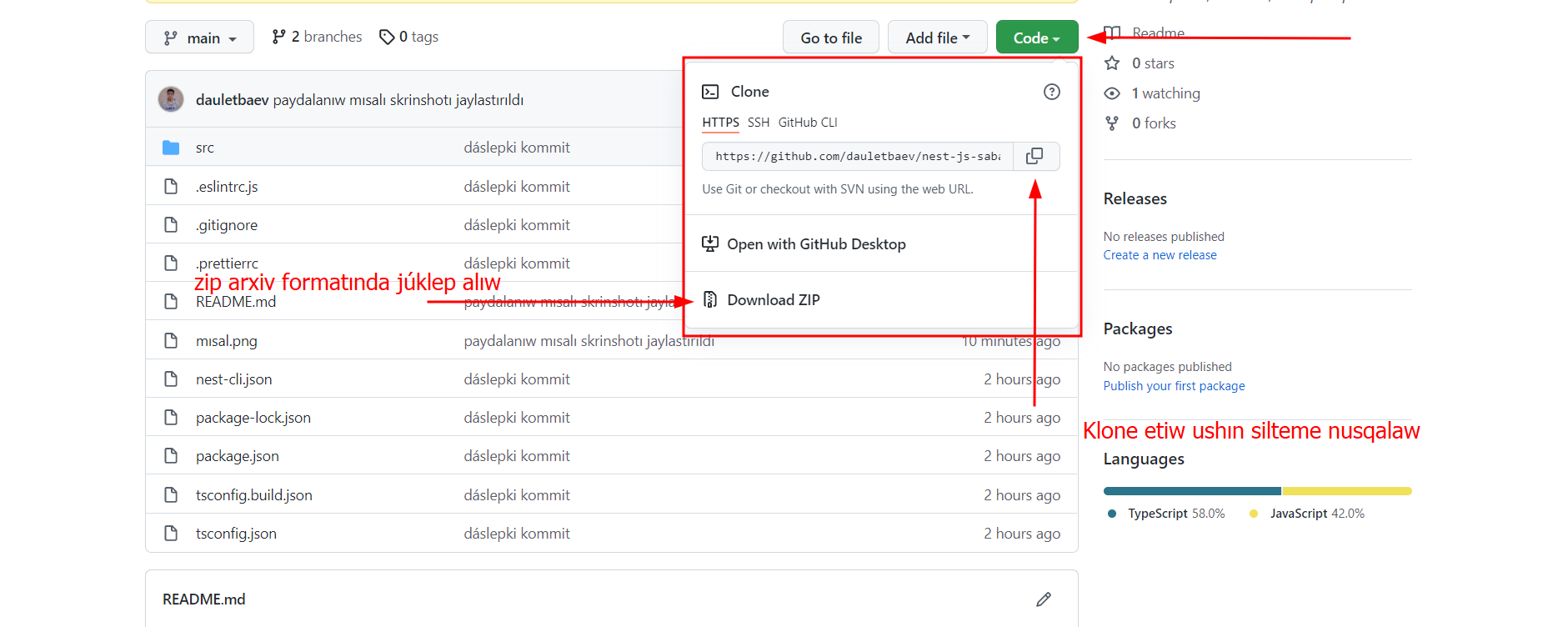Edit README.md with pencil icon
Viewport: 1568px width, 627px height.
pos(1044,599)
